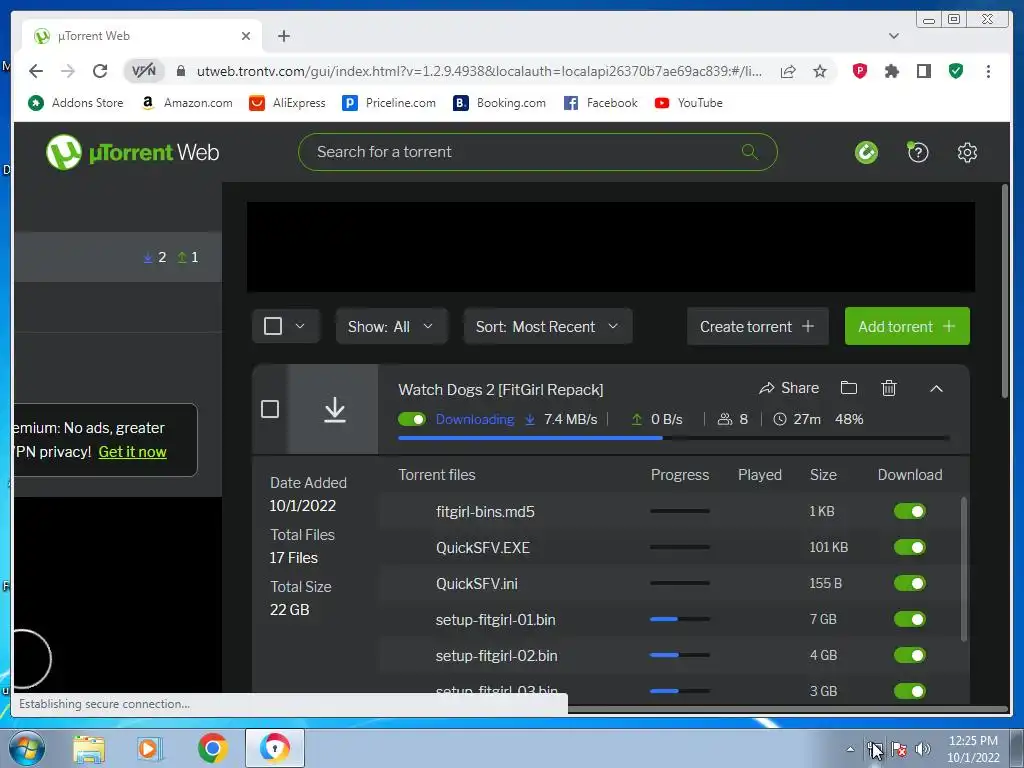
Task: Toggle download for setup-fitgirl-02.bin
Action: [x=910, y=655]
